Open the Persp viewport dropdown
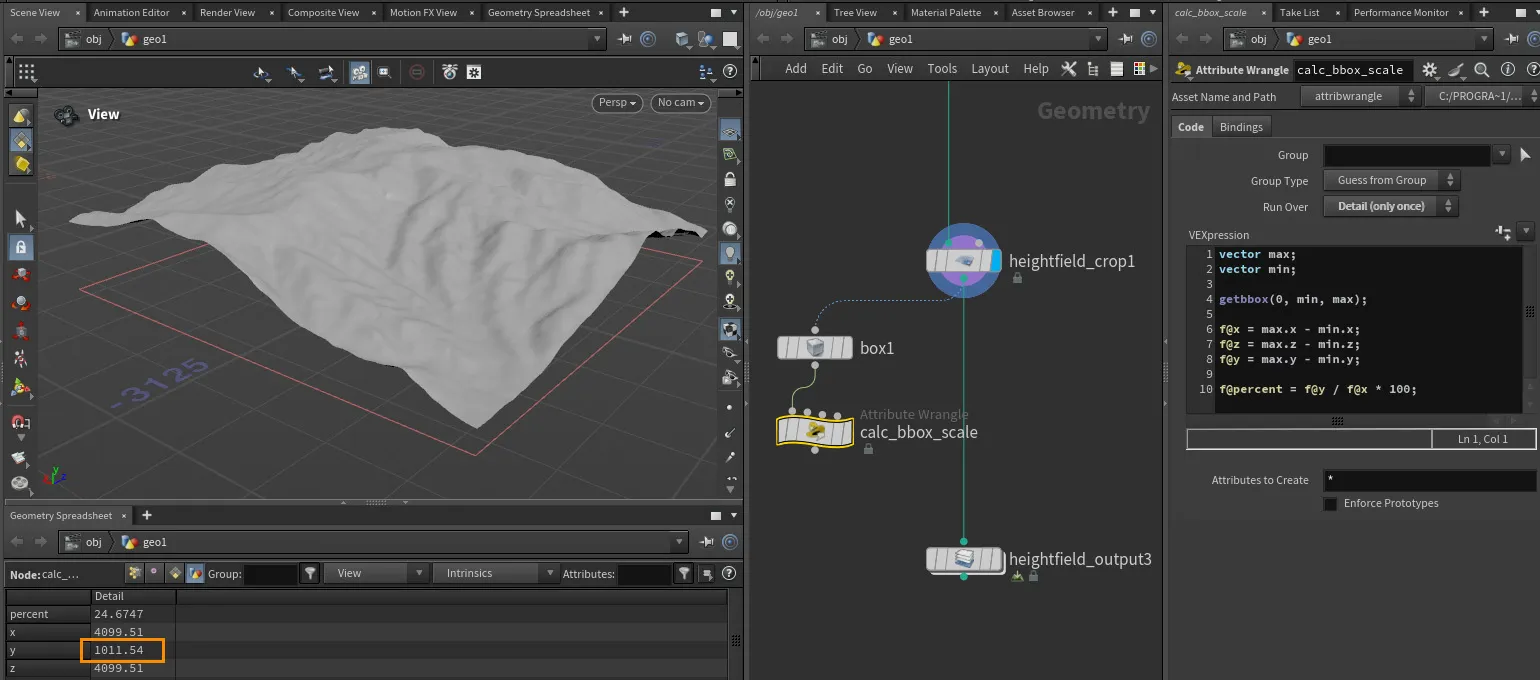 click(619, 102)
